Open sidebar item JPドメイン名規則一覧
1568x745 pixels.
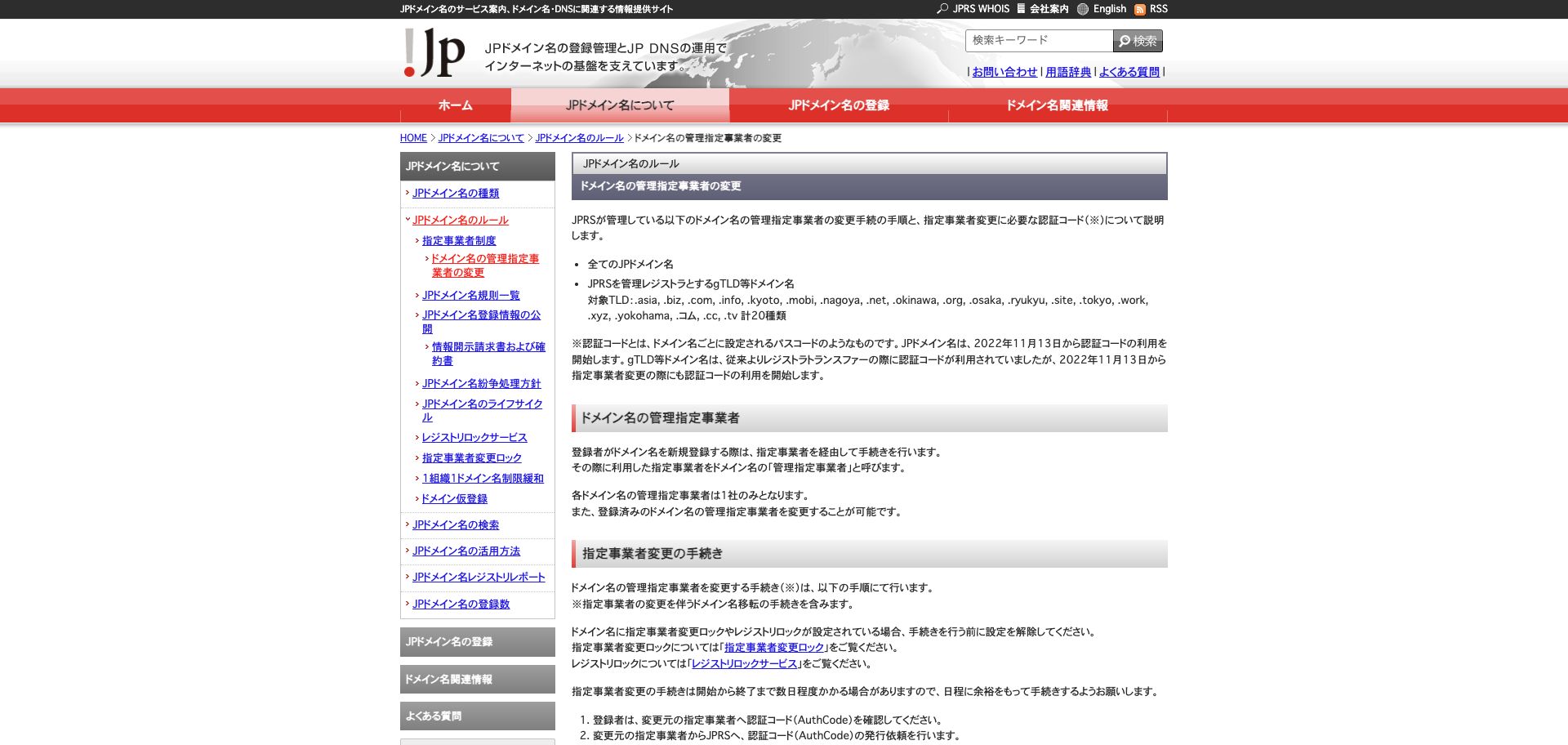(470, 296)
